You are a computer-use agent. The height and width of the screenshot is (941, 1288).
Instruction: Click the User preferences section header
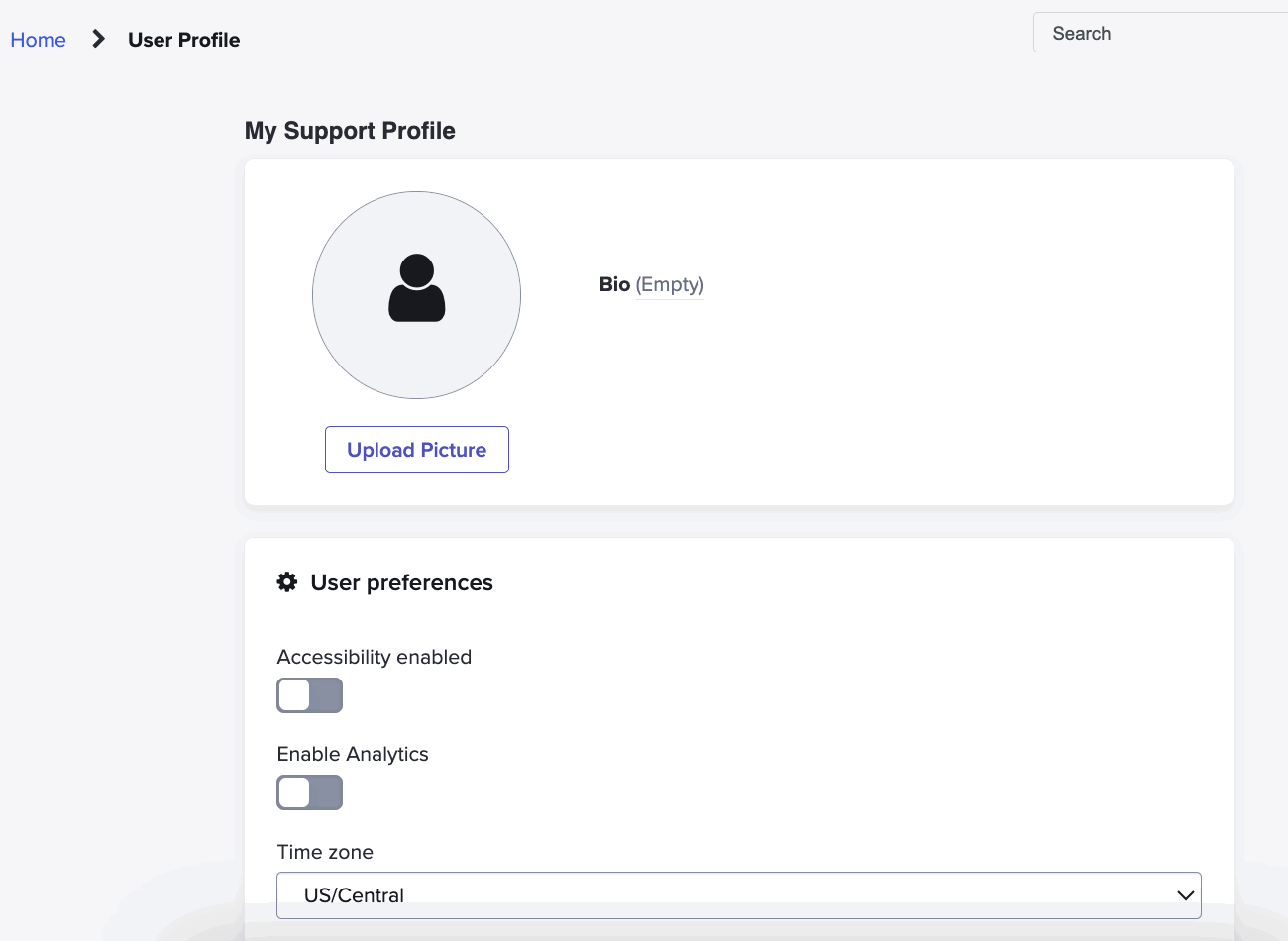401,582
